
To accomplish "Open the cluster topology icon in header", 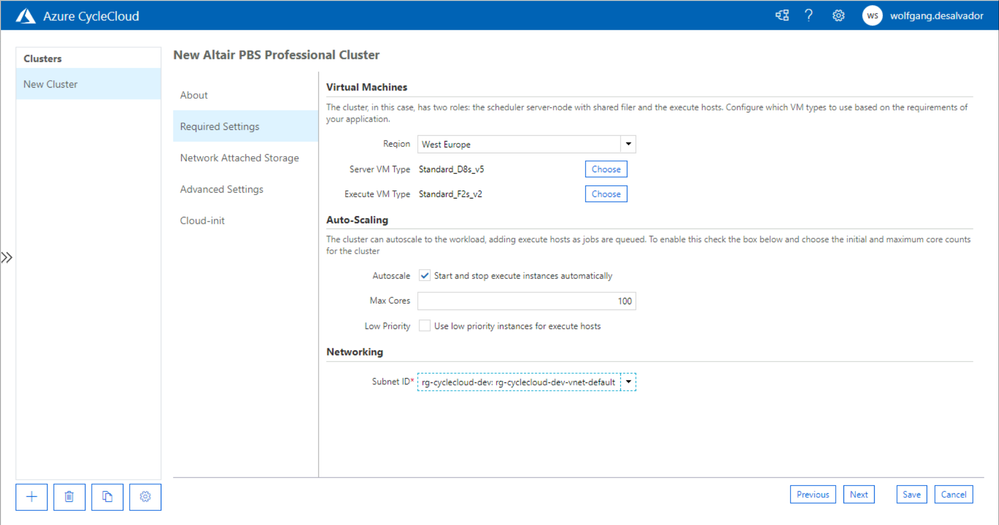I will pyautogui.click(x=782, y=15).
